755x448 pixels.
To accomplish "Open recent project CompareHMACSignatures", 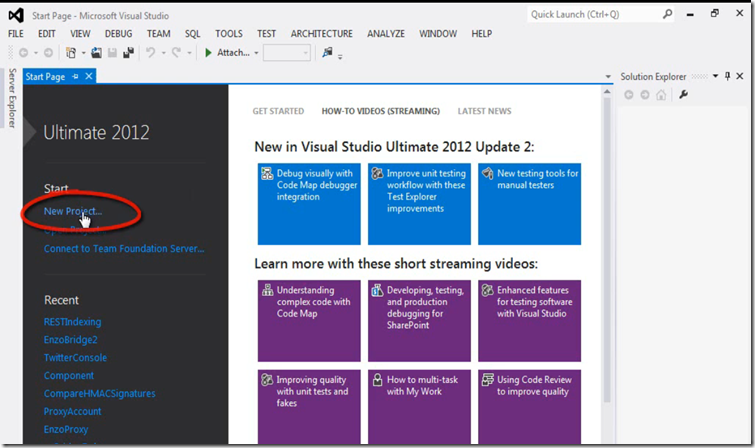I will point(100,393).
